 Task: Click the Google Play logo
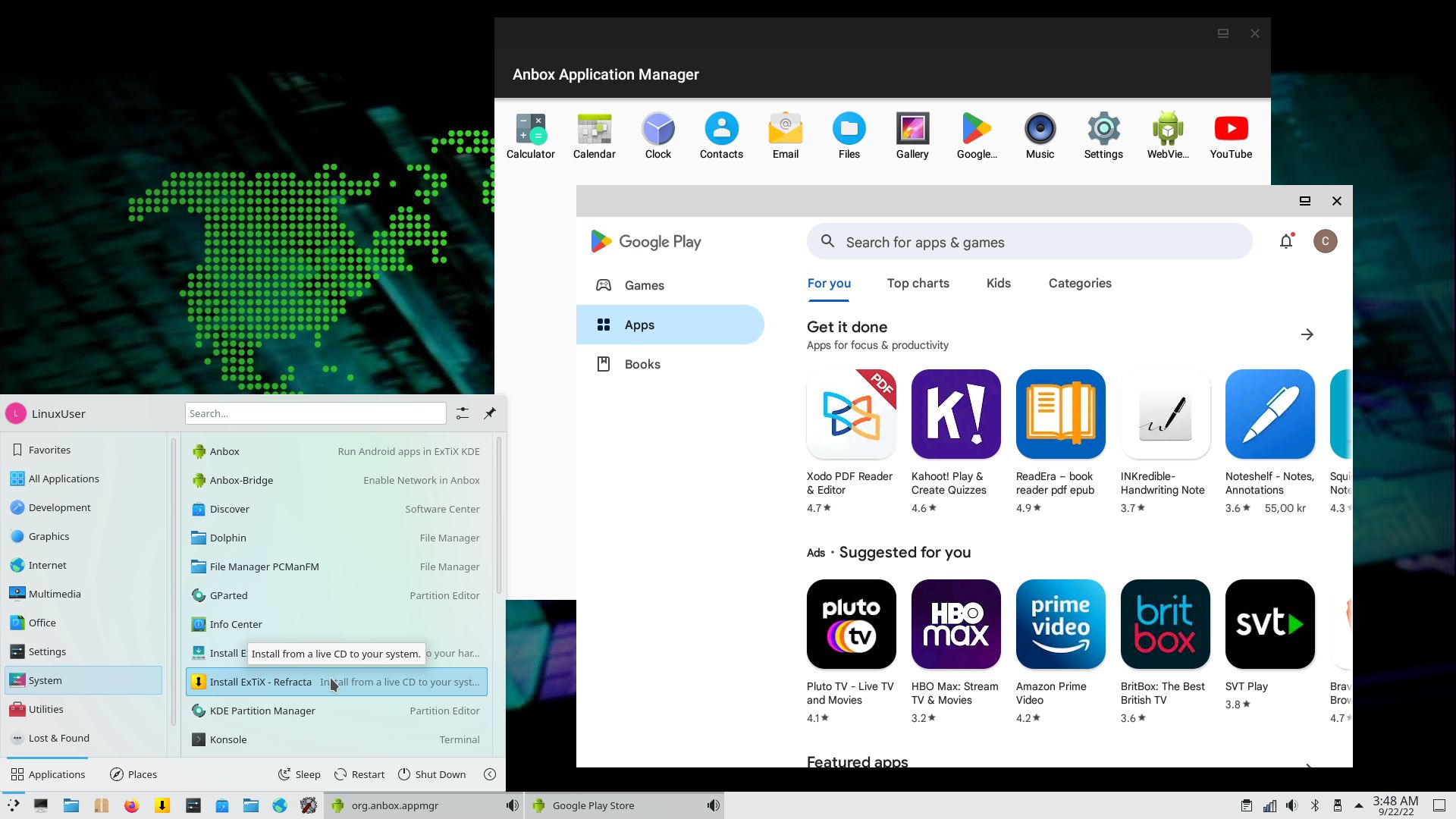pos(646,241)
